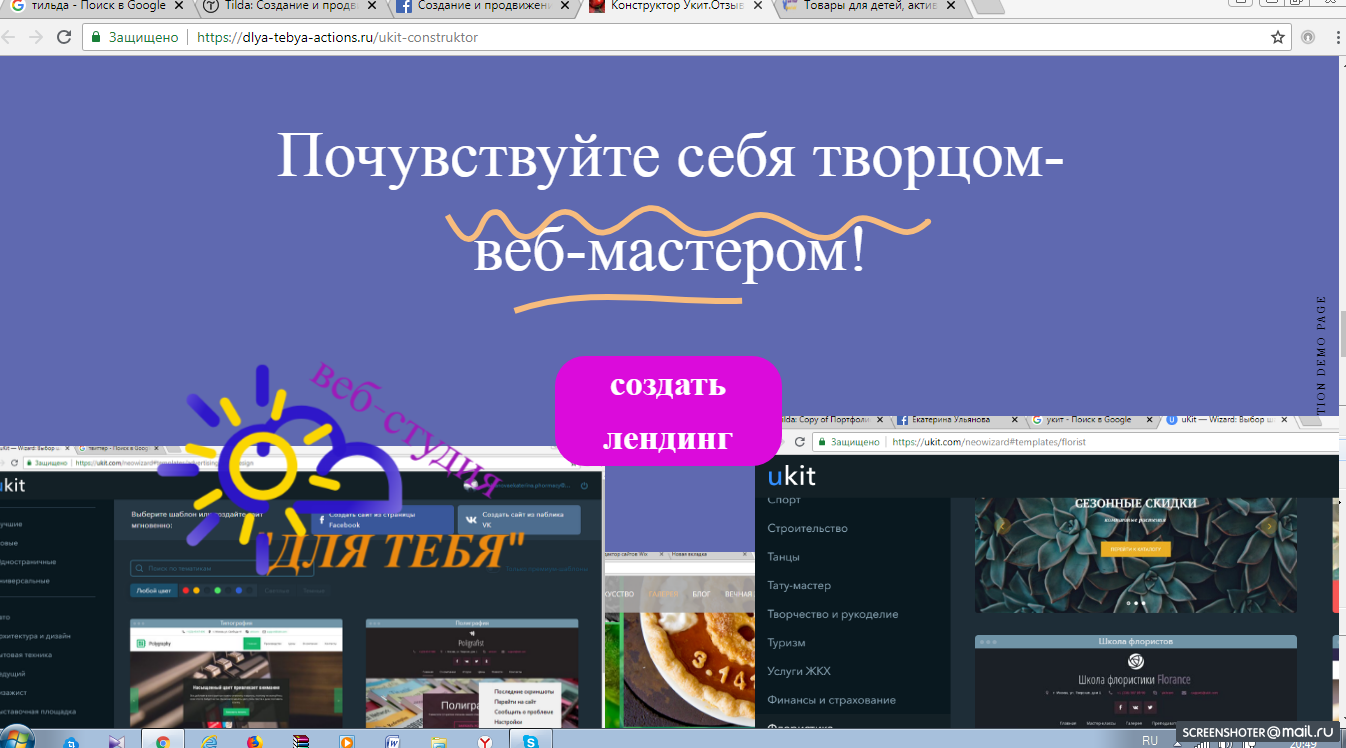Select «Туризм» category in right screenshot
The height and width of the screenshot is (748, 1346).
(786, 643)
